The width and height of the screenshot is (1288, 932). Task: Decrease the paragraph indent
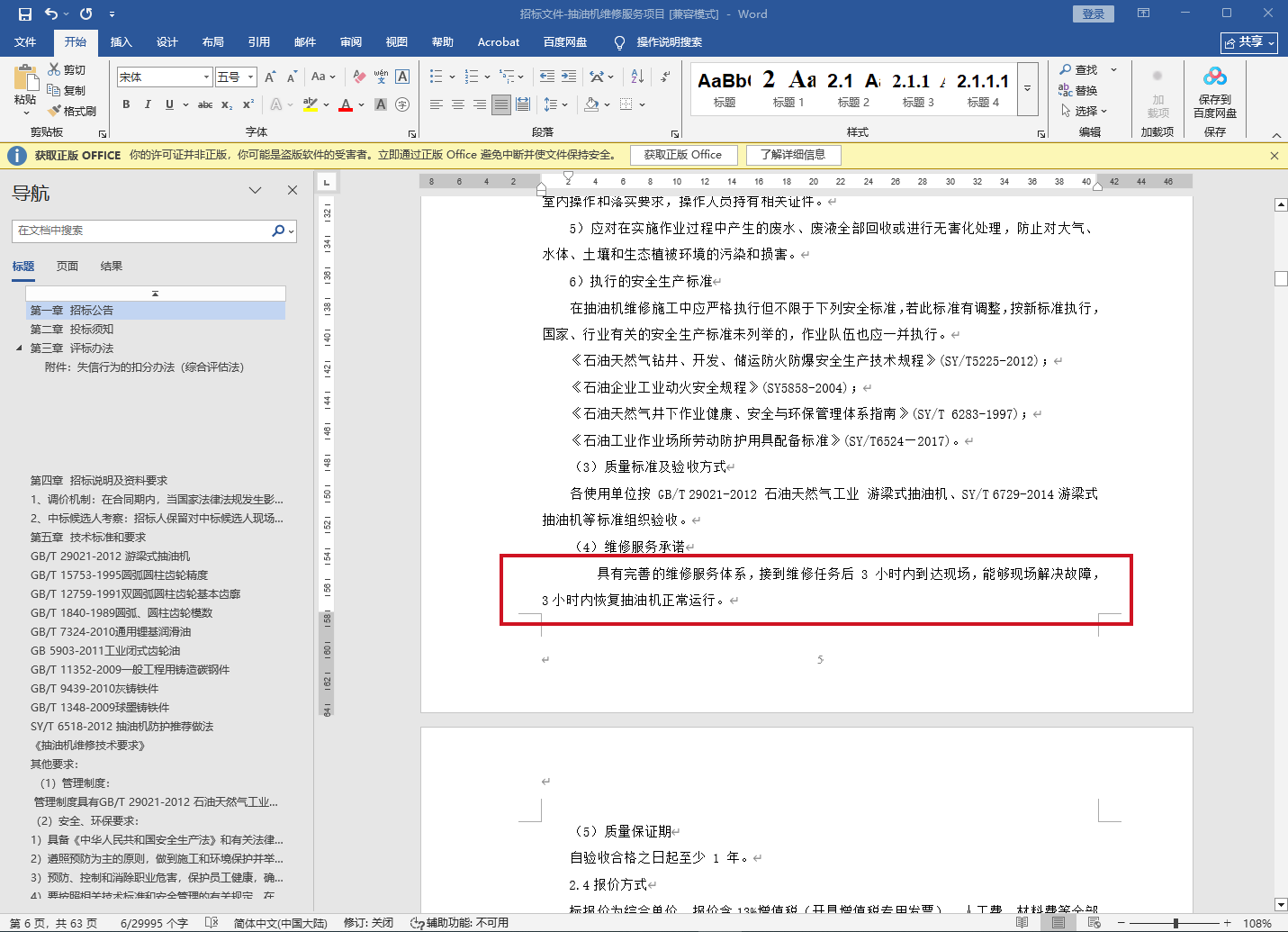pyautogui.click(x=547, y=77)
